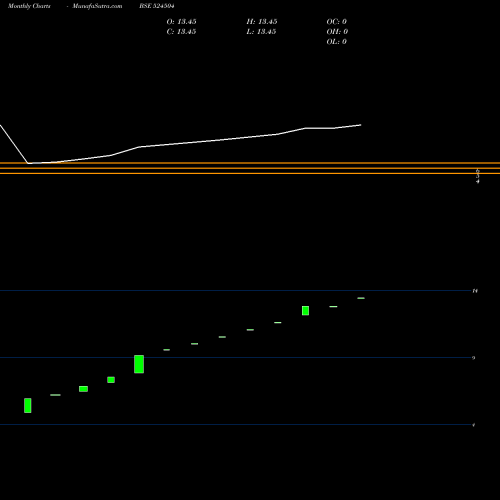
Task: Select the 'OC: 0' reading
Action: (x=337, y=22)
